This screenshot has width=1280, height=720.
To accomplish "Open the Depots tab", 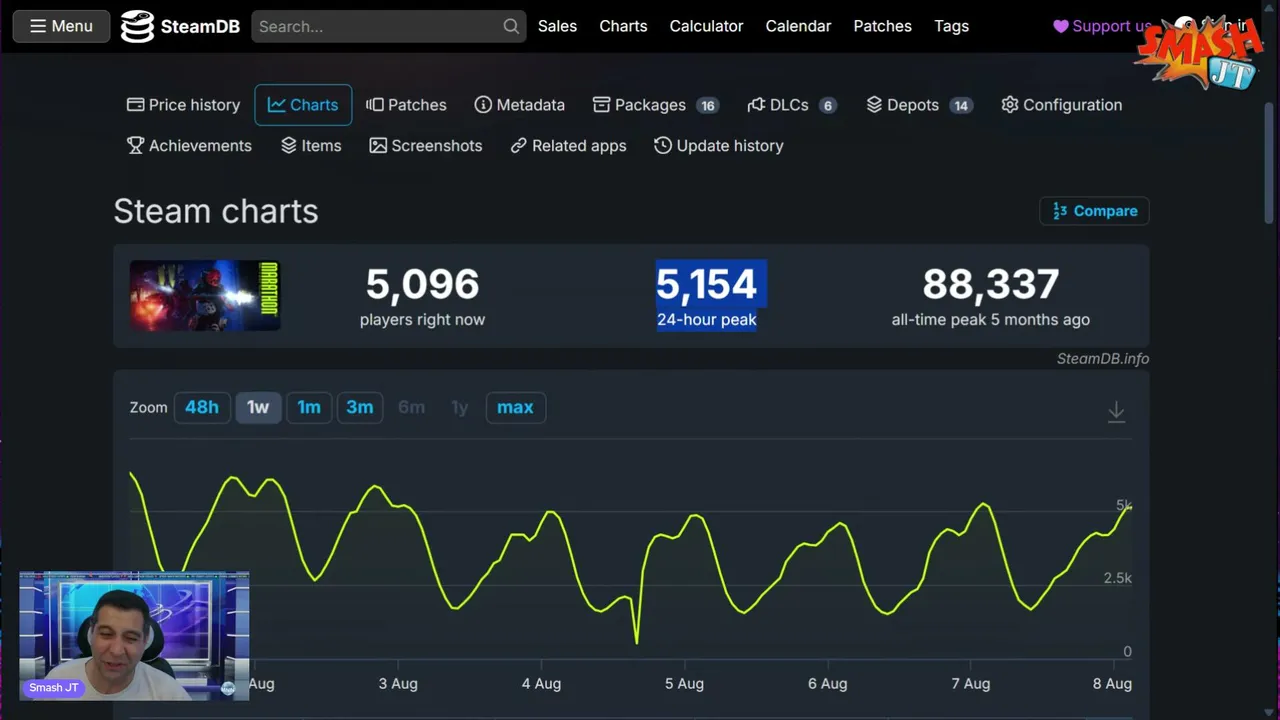I will 919,105.
